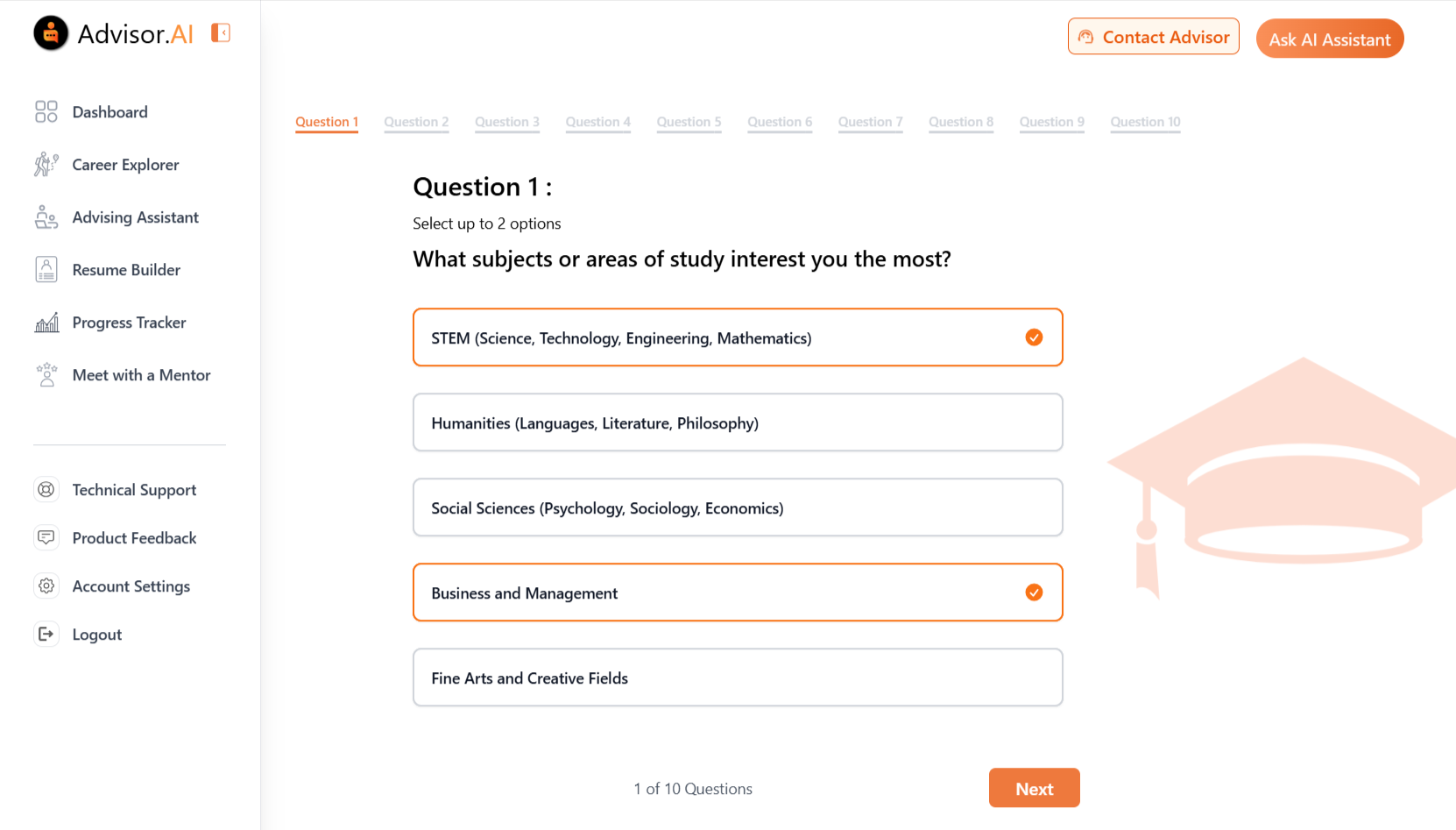This screenshot has width=1456, height=830.
Task: Click the Meet with a Mentor icon
Action: (x=46, y=374)
